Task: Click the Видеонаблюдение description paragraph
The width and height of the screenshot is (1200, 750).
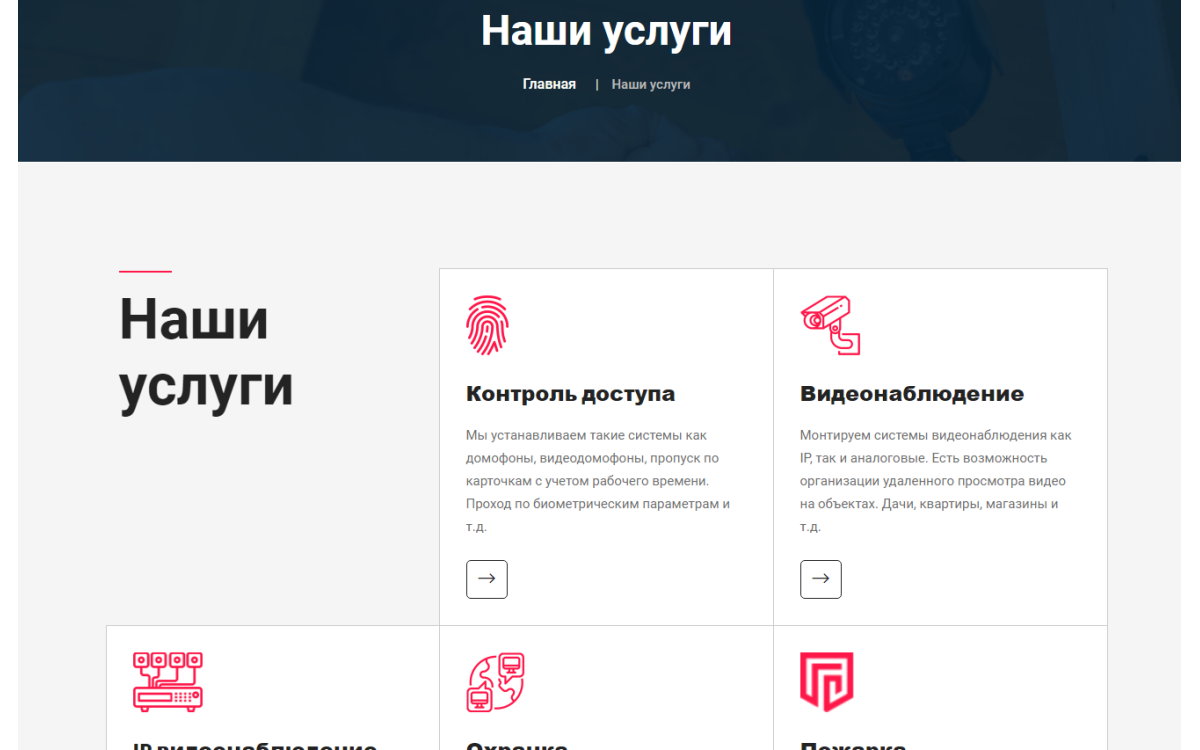Action: coord(935,481)
